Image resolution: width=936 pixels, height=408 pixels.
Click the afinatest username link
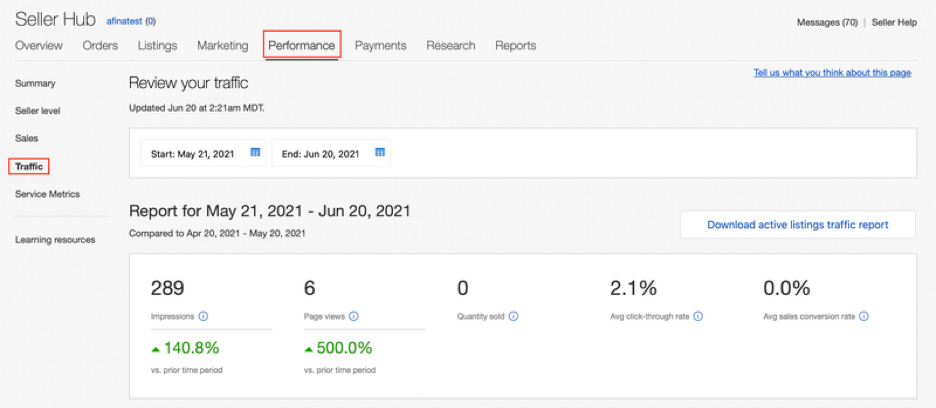click(x=124, y=21)
